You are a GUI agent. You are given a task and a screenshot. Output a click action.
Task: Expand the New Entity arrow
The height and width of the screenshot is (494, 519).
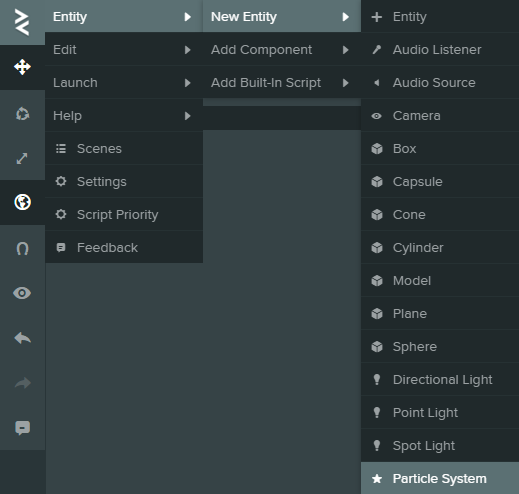[x=346, y=17]
